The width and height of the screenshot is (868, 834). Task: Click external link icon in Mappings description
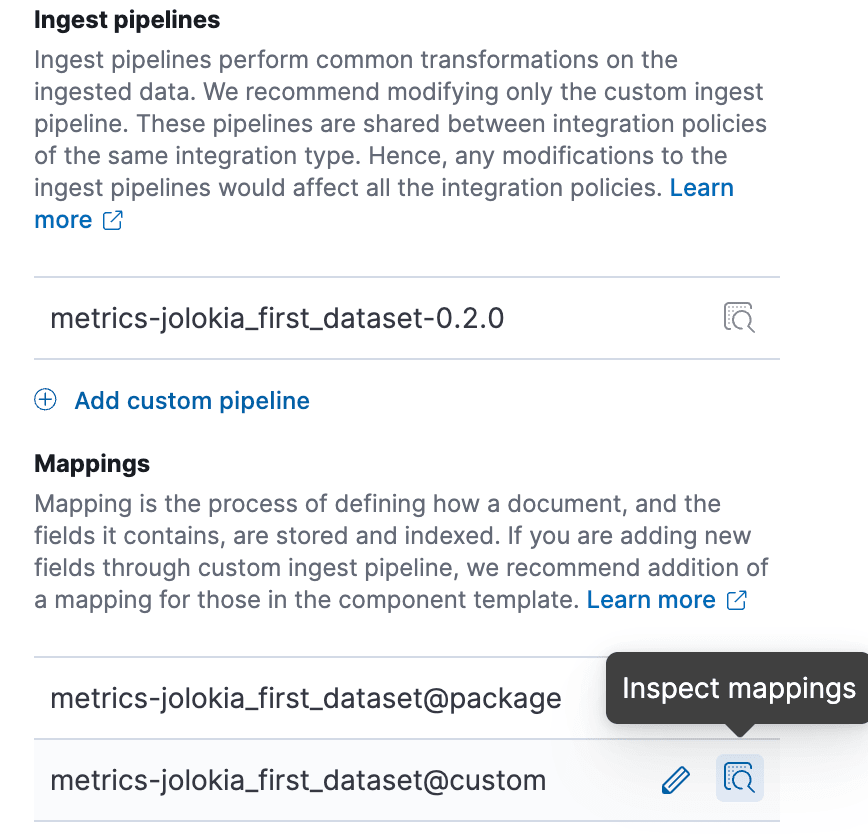[x=737, y=601]
